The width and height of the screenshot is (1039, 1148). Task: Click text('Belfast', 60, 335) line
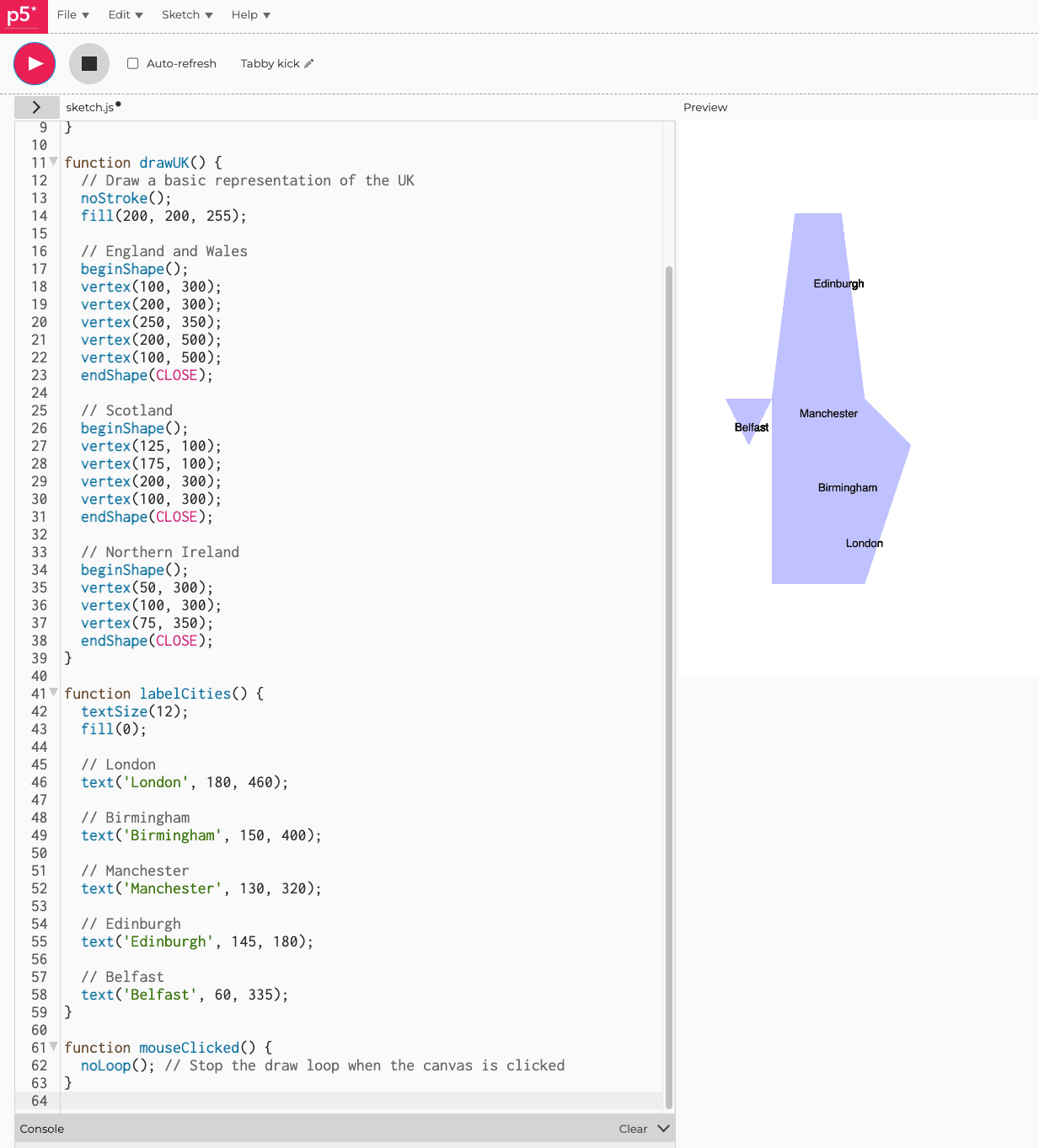(x=185, y=995)
